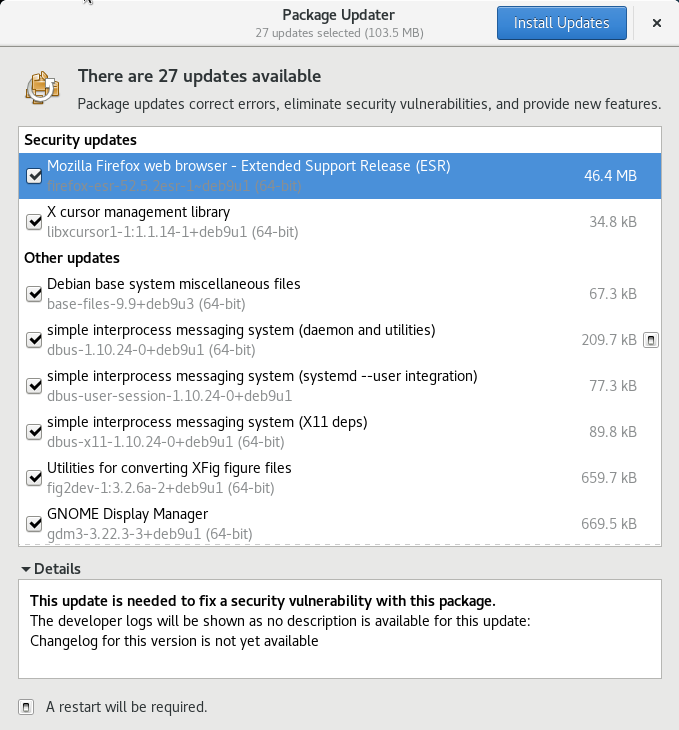Click the Other updates group header
The image size is (679, 730).
[71, 258]
